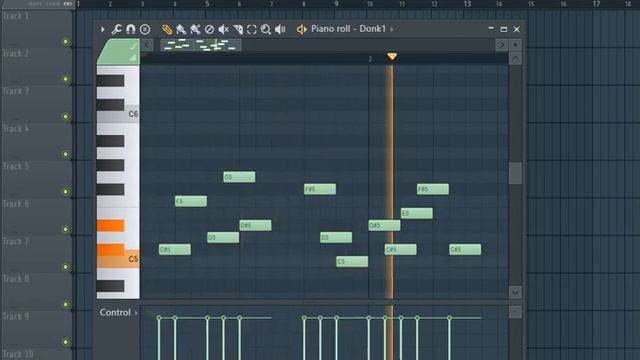Toggle mute switch on Track 9
Screen dimensions: 640x360
[x=66, y=342]
